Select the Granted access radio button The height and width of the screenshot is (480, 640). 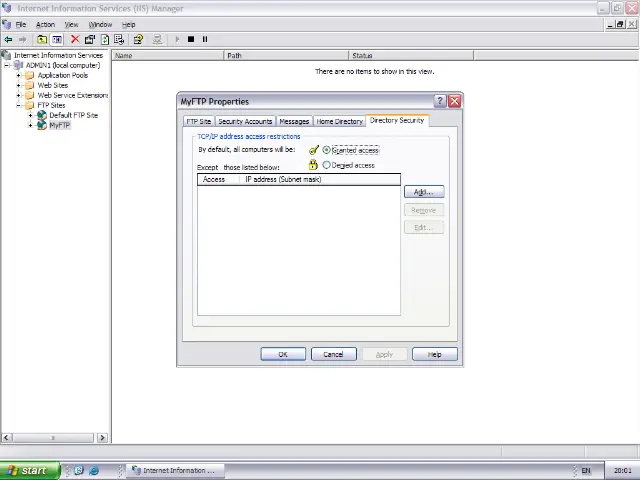[x=326, y=150]
